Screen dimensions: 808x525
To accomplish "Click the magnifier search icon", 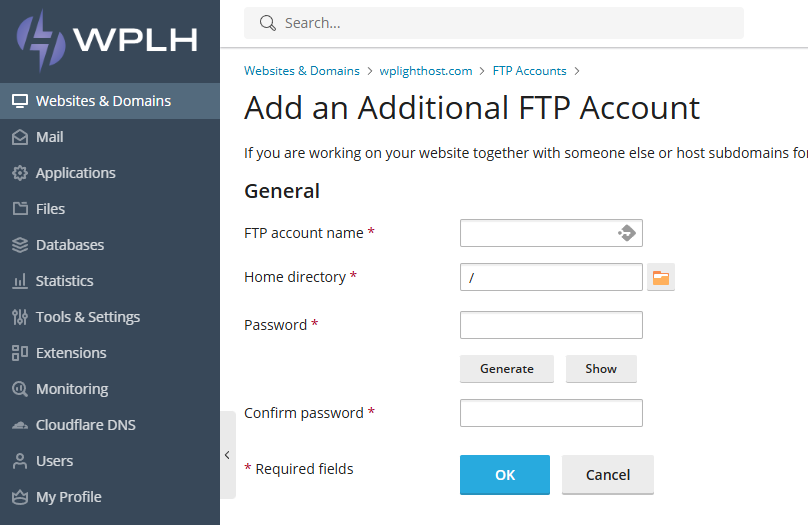I will 267,23.
